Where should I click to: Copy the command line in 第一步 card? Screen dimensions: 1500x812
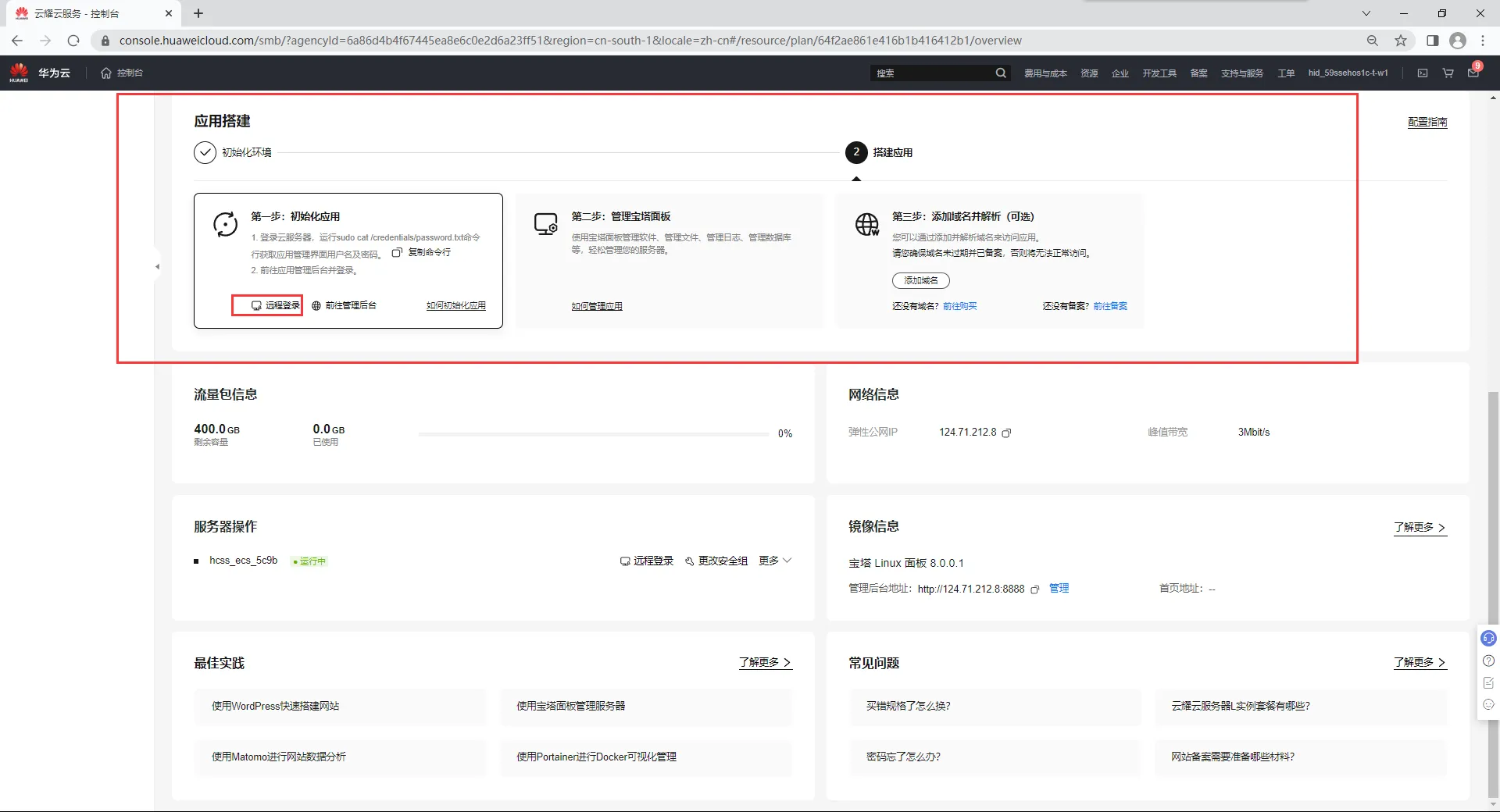421,252
